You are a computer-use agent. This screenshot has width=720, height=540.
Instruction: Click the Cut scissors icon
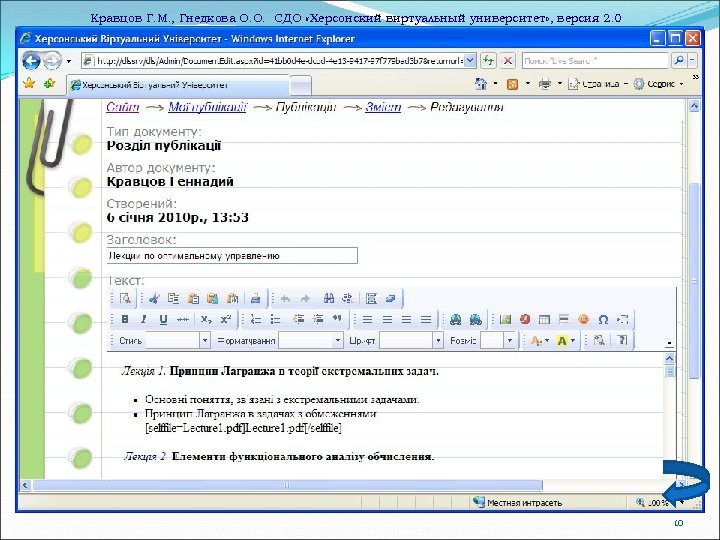(154, 298)
